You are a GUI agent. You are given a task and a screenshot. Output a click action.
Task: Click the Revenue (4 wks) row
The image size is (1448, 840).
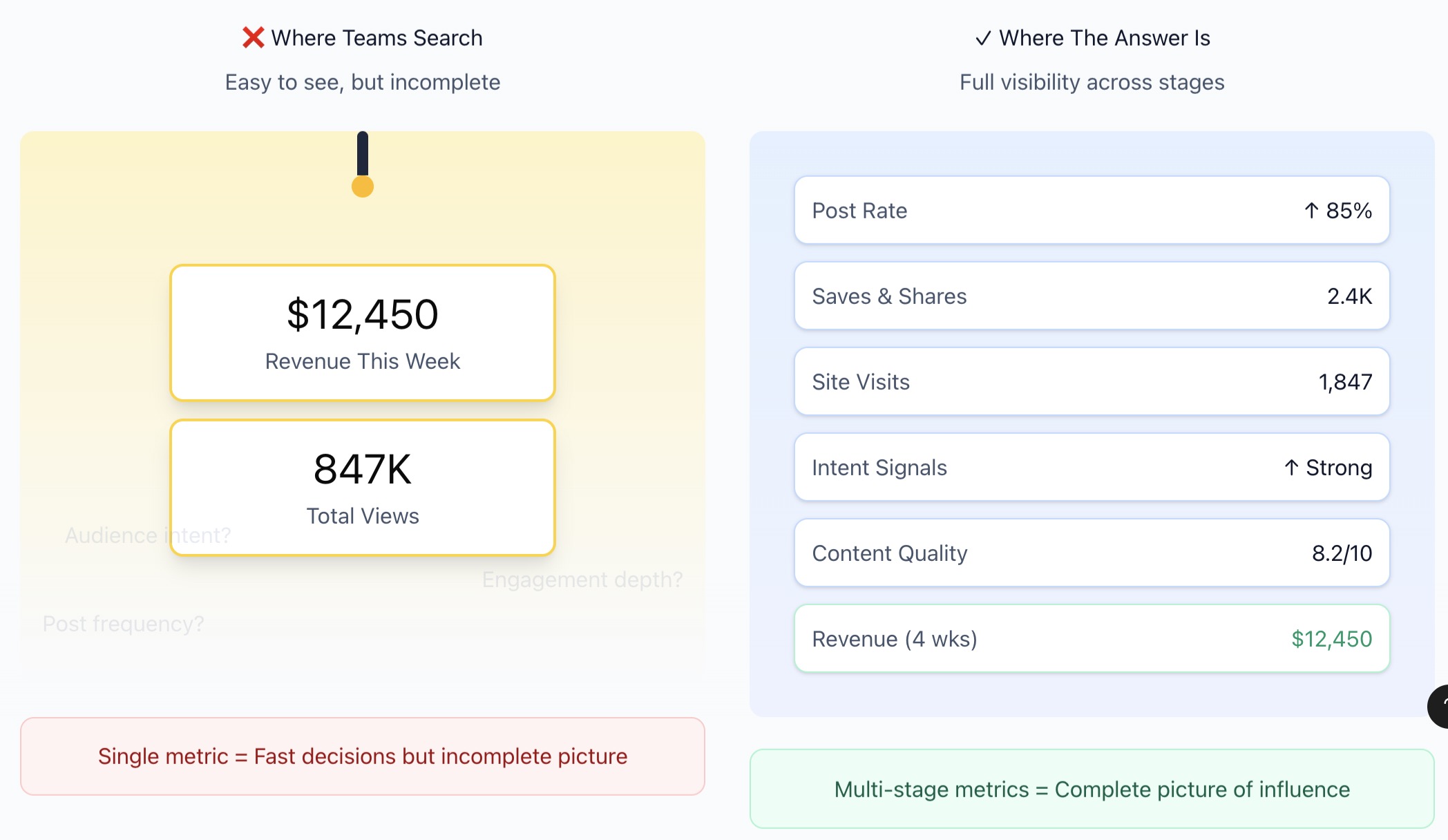1092,638
